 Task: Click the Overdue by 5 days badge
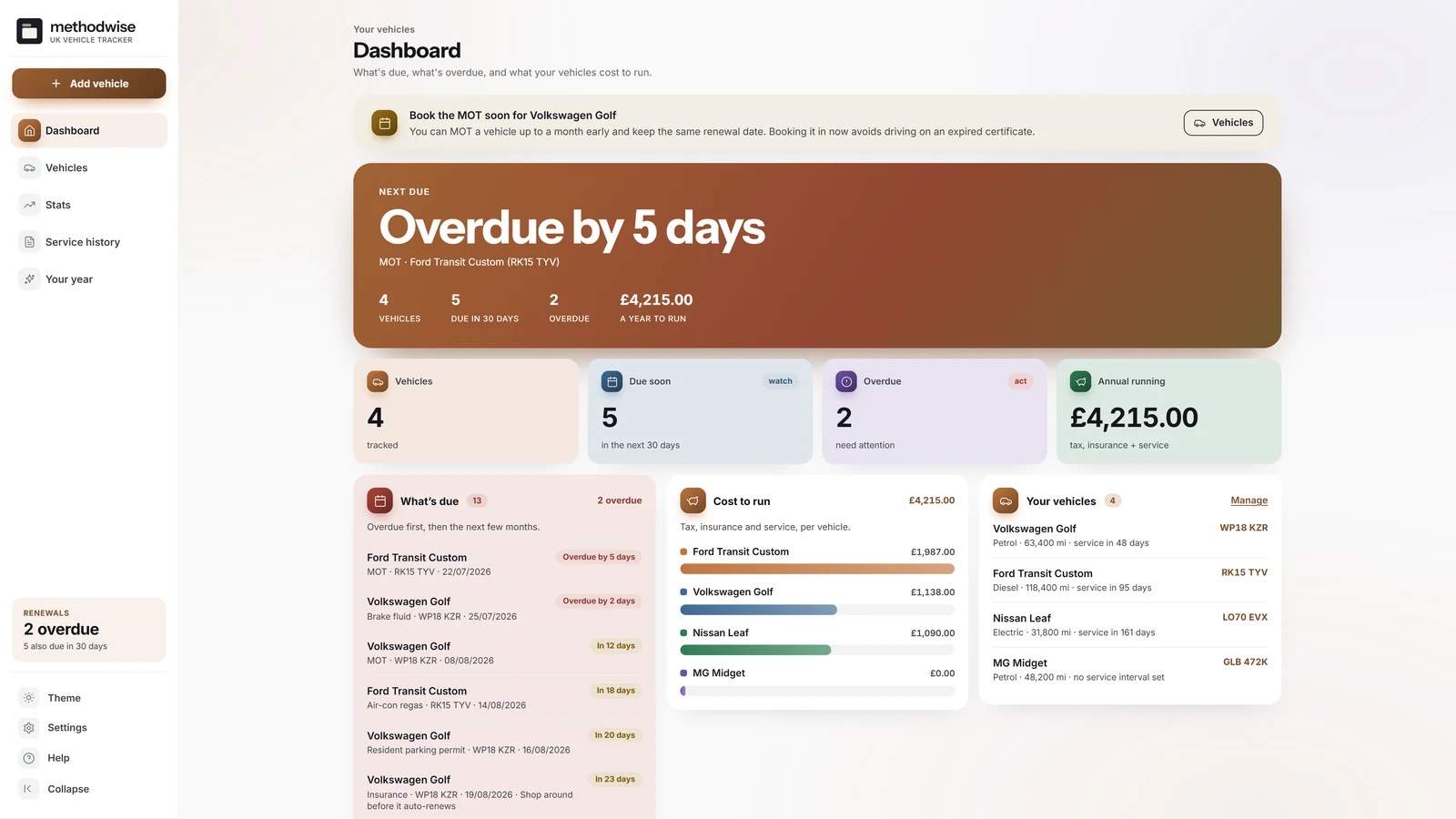tap(599, 557)
